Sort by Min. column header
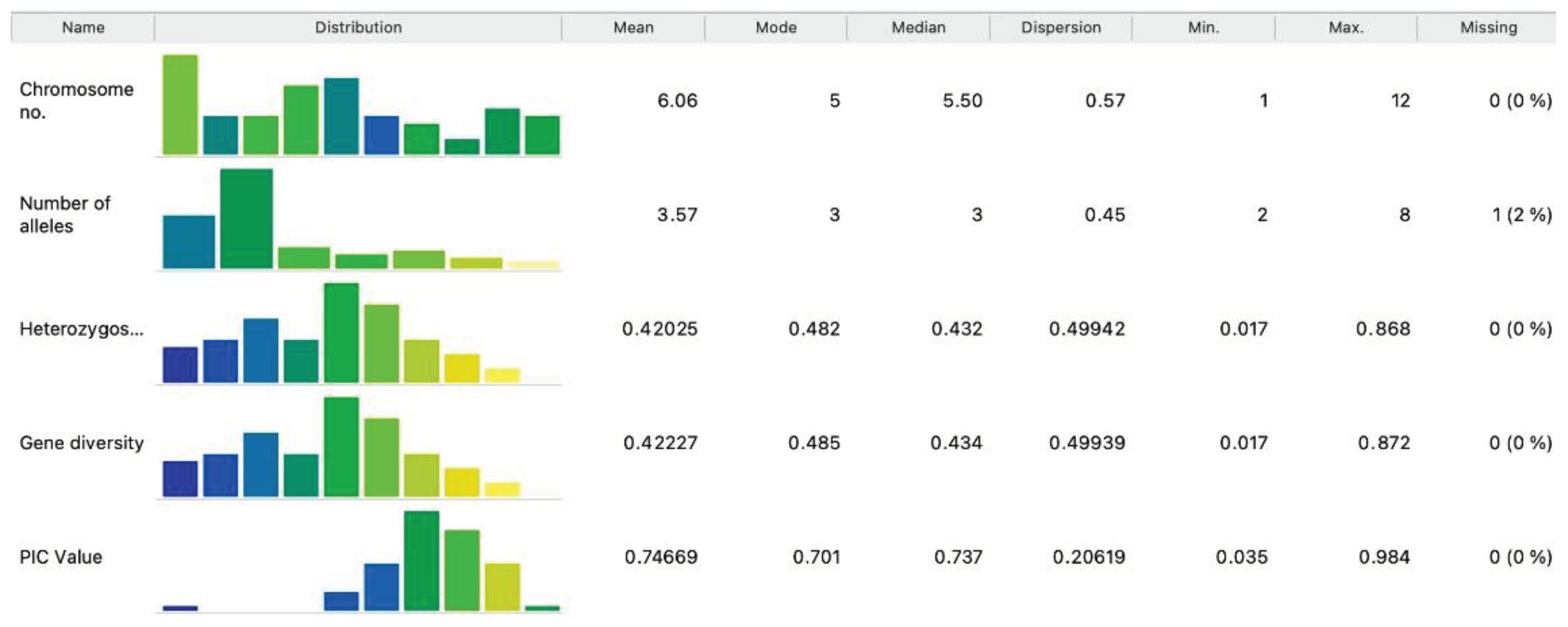The width and height of the screenshot is (1568, 627). (1203, 27)
